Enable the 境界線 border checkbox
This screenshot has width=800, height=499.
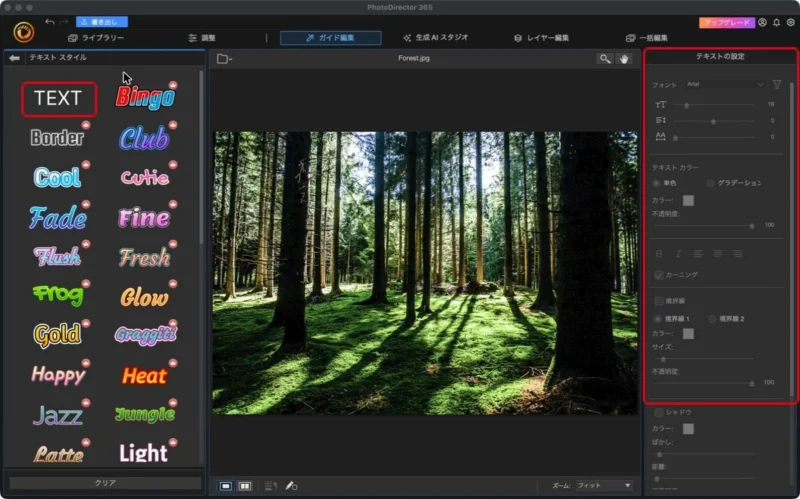point(659,301)
